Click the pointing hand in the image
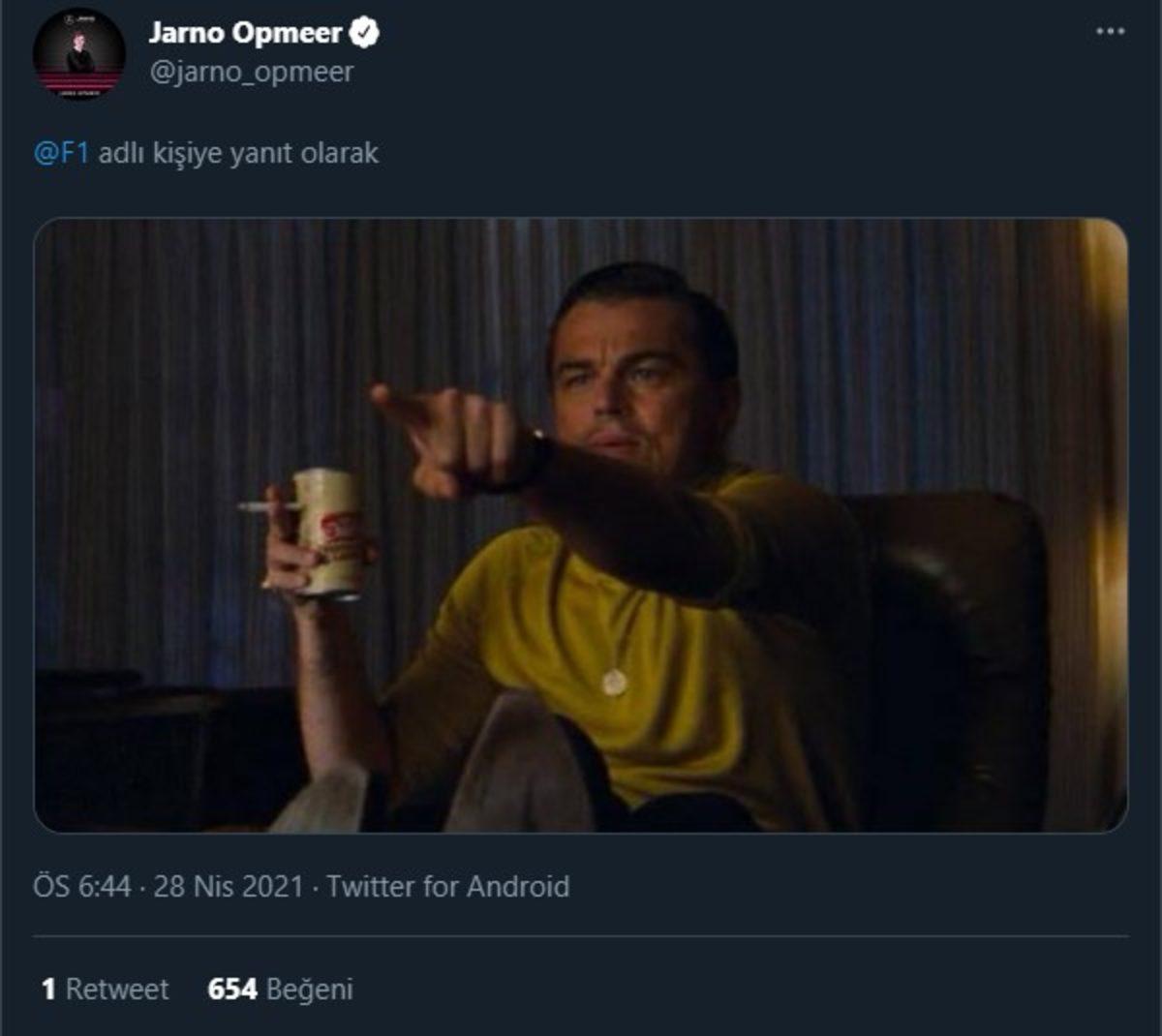 point(447,436)
